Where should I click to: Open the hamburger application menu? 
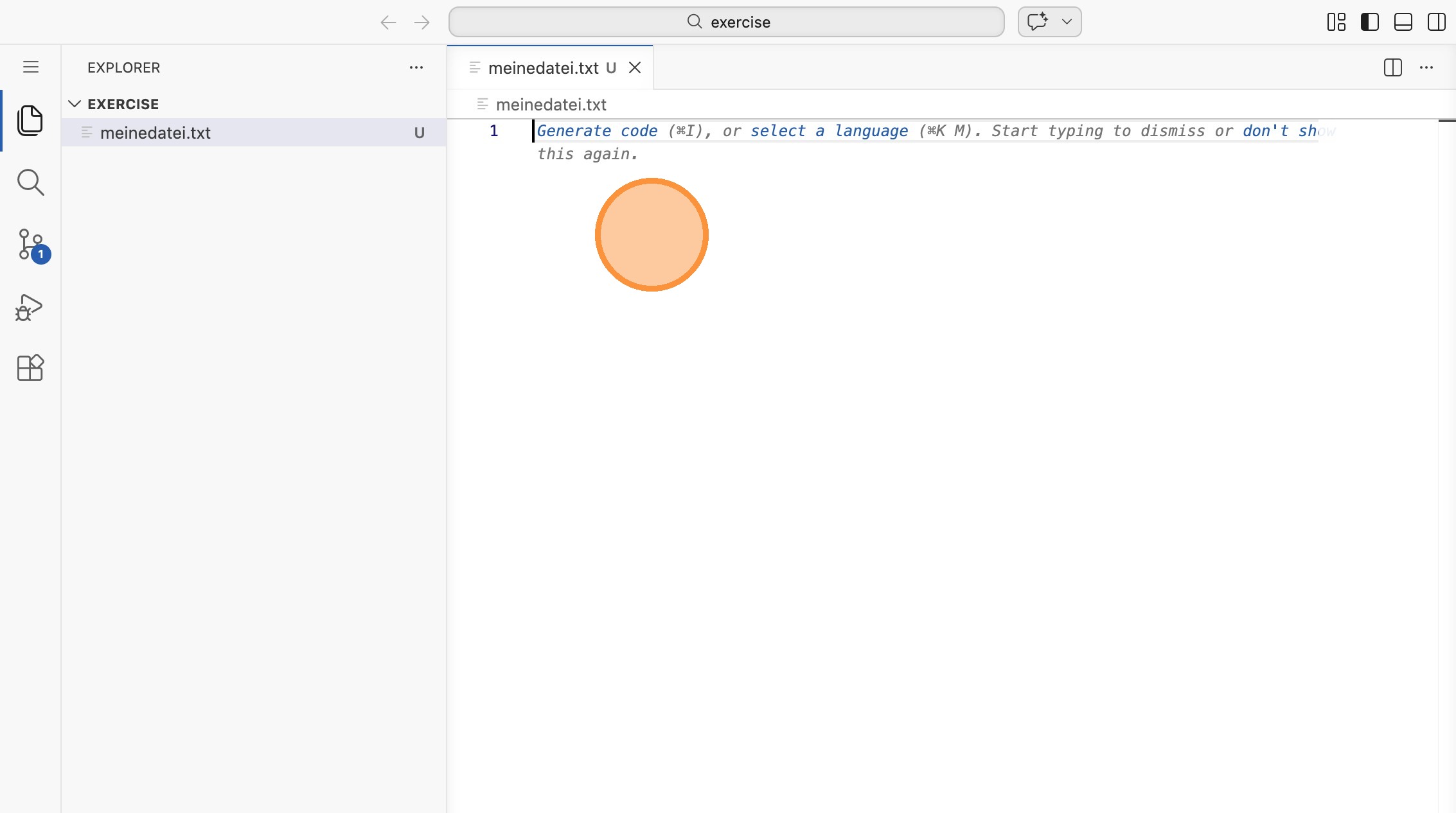coord(30,67)
